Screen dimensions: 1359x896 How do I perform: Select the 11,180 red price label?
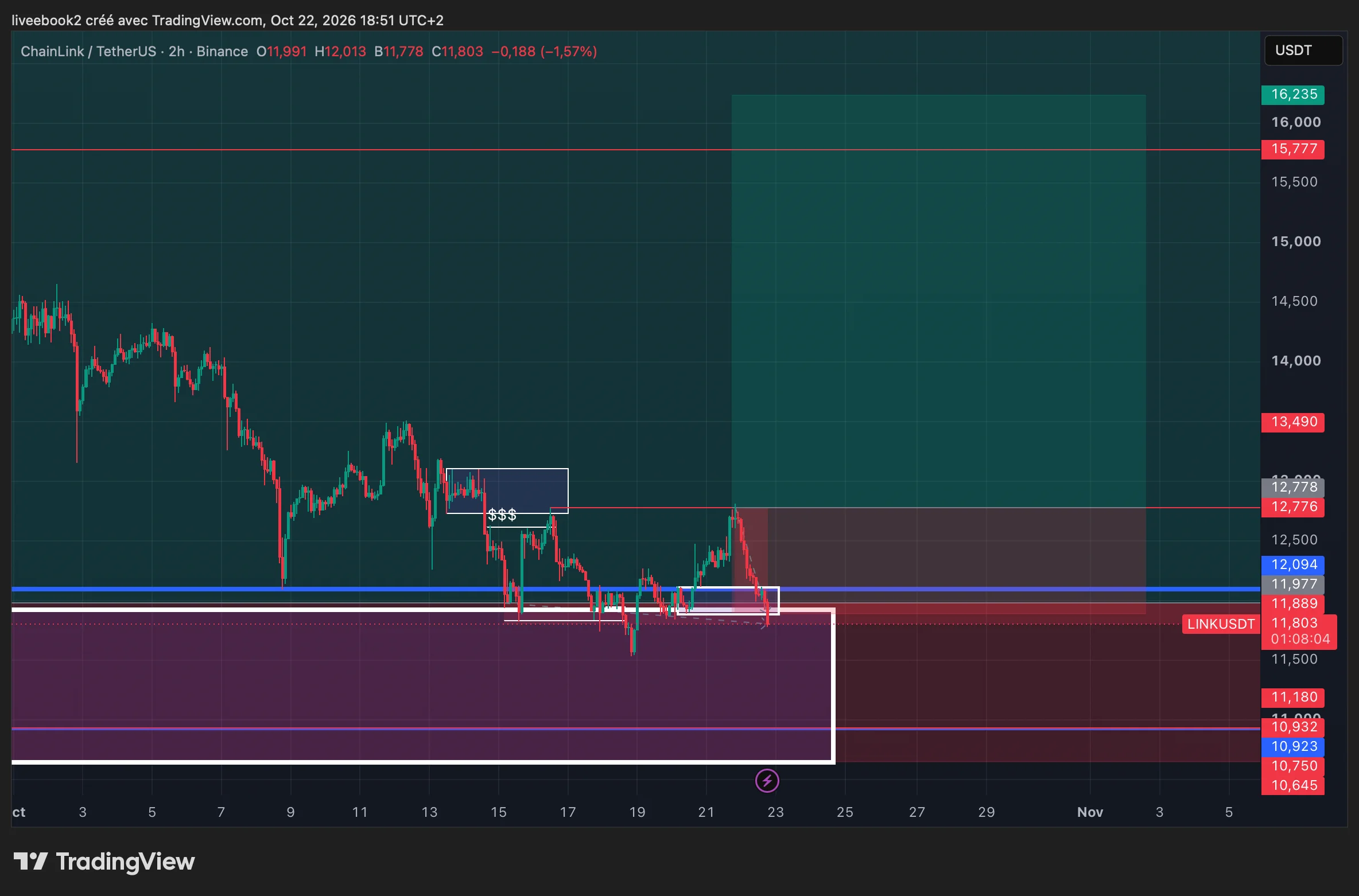(x=1292, y=698)
